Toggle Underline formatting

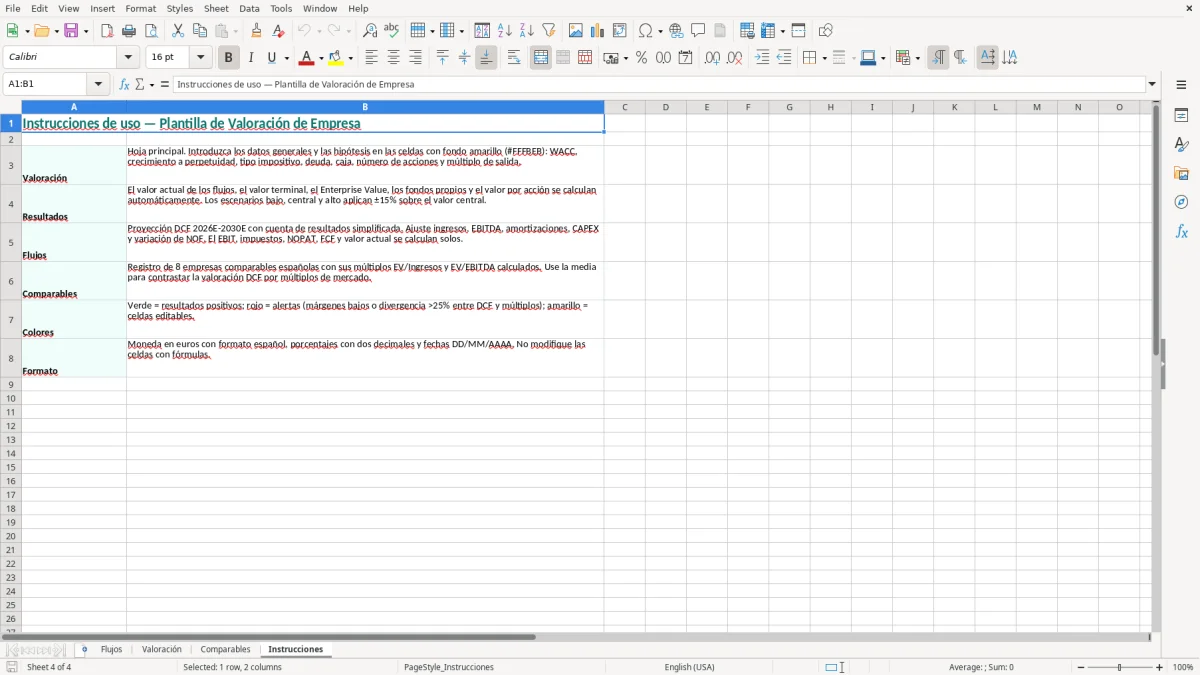[x=271, y=58]
